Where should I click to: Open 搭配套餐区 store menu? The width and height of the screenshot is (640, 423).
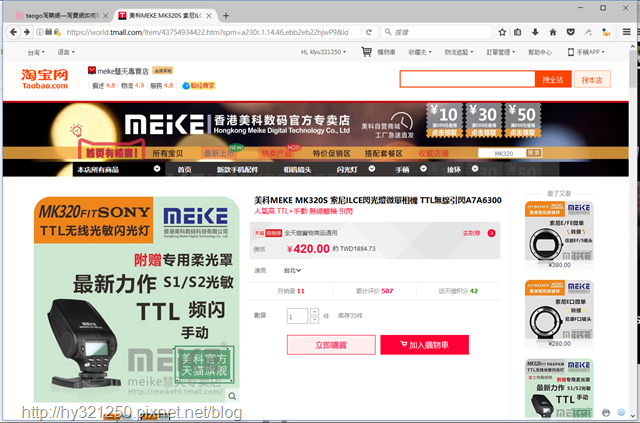click(x=384, y=154)
